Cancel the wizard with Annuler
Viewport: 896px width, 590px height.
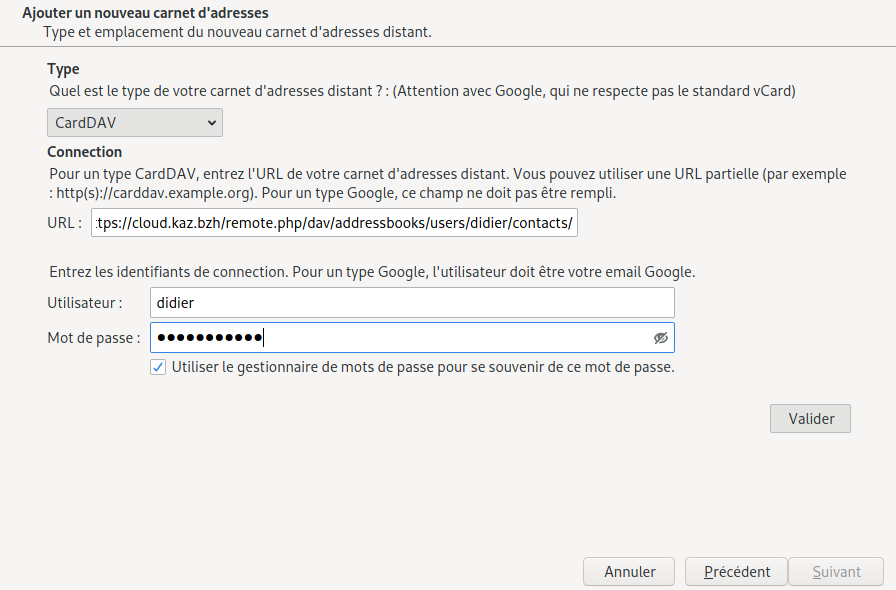coord(629,572)
